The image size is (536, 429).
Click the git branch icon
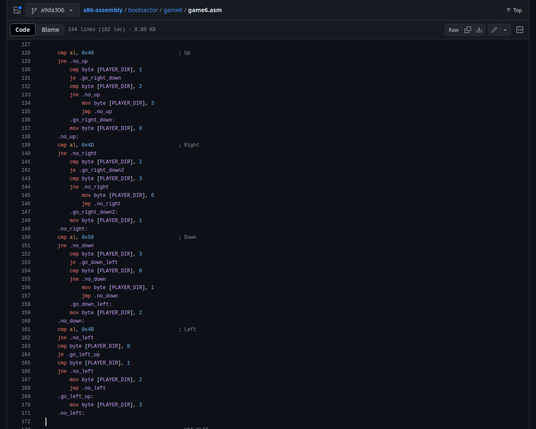coord(34,11)
